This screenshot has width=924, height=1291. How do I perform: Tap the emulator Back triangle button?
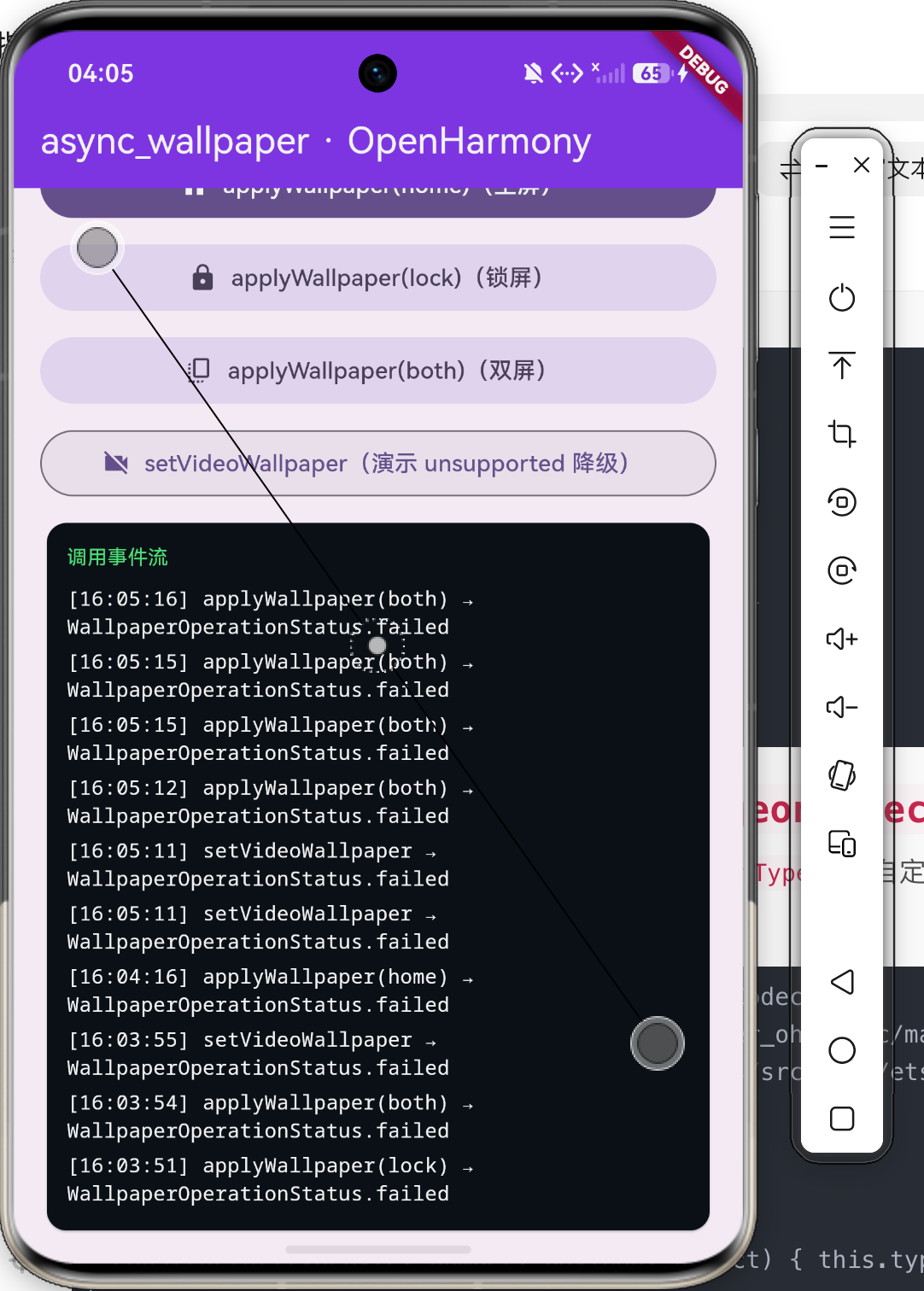click(842, 982)
